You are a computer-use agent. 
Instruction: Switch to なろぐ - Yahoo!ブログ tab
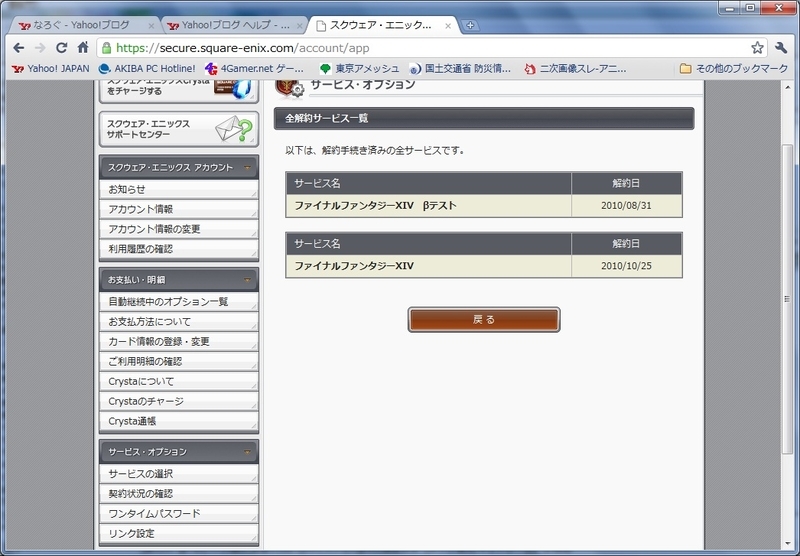[x=82, y=25]
